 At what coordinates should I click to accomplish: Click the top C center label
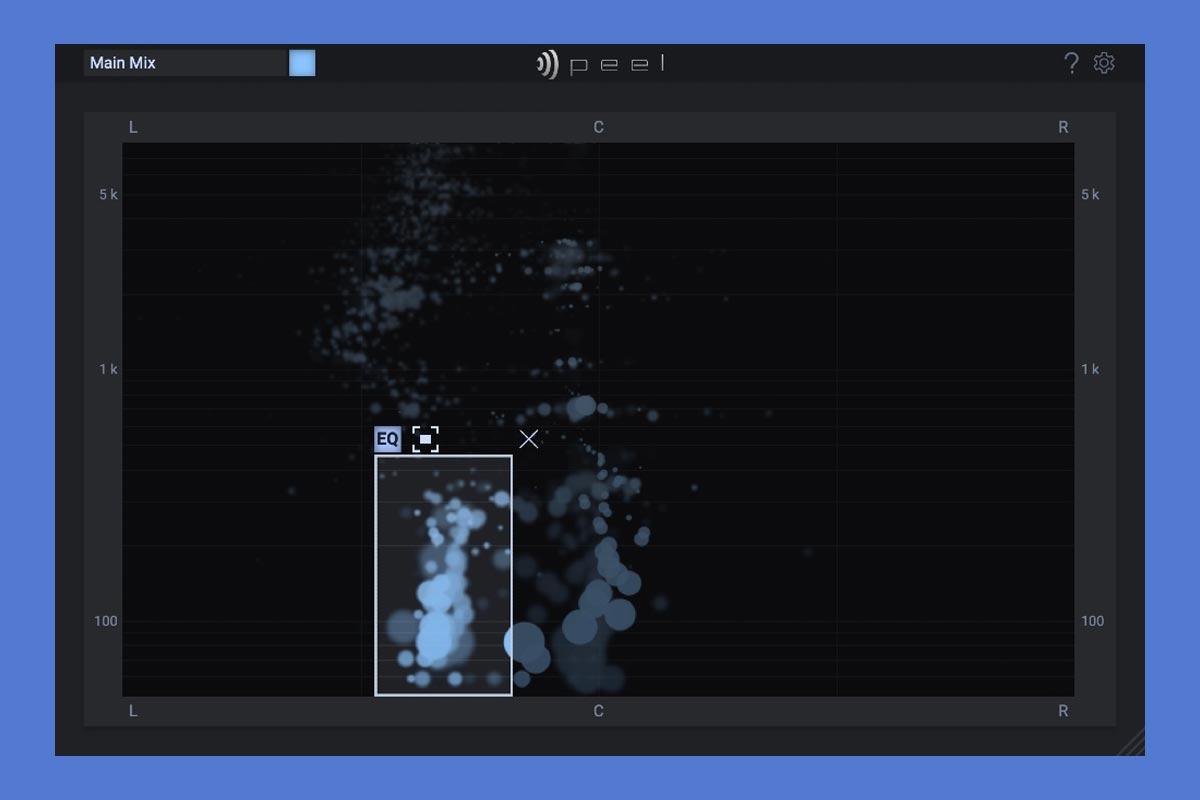tap(598, 127)
